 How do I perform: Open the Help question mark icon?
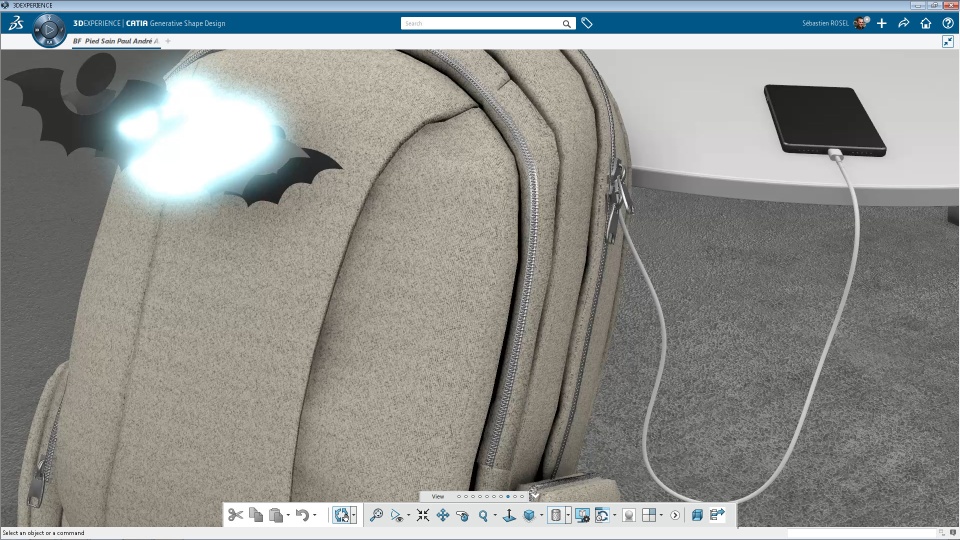point(948,23)
